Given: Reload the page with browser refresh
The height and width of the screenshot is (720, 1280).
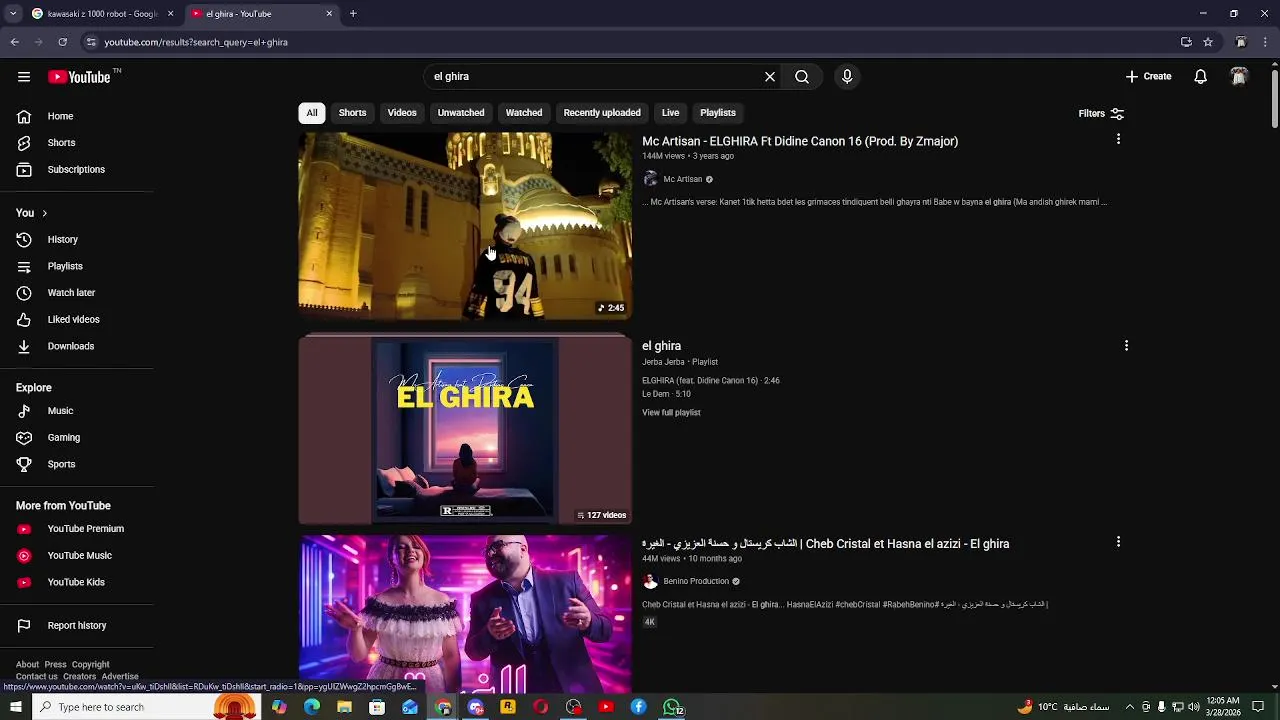Looking at the screenshot, I should tap(62, 42).
